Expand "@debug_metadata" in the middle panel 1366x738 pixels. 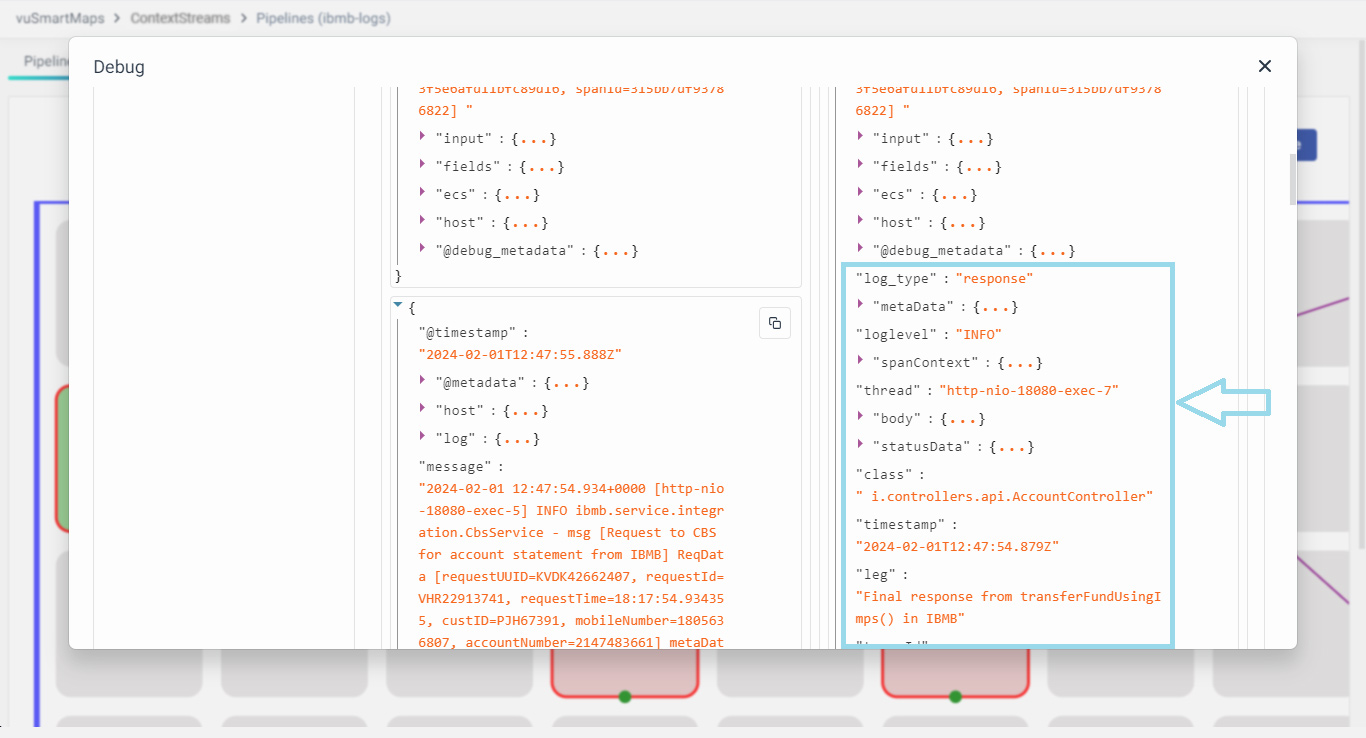coord(423,249)
